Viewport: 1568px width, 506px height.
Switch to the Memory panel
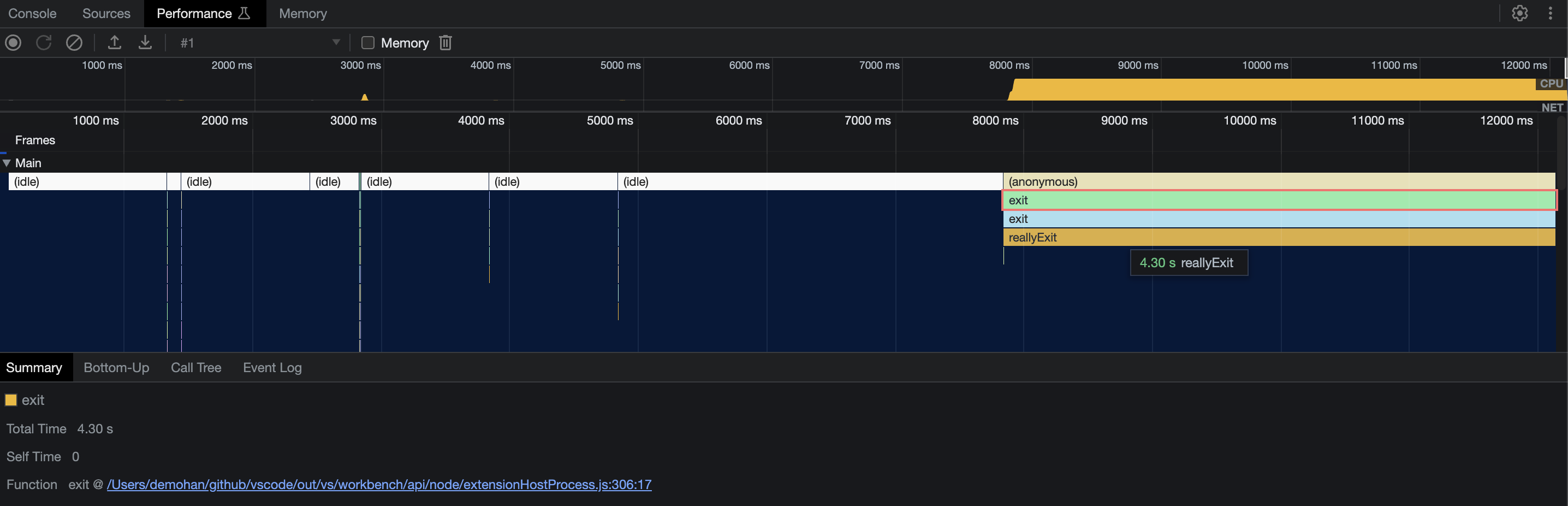click(302, 13)
